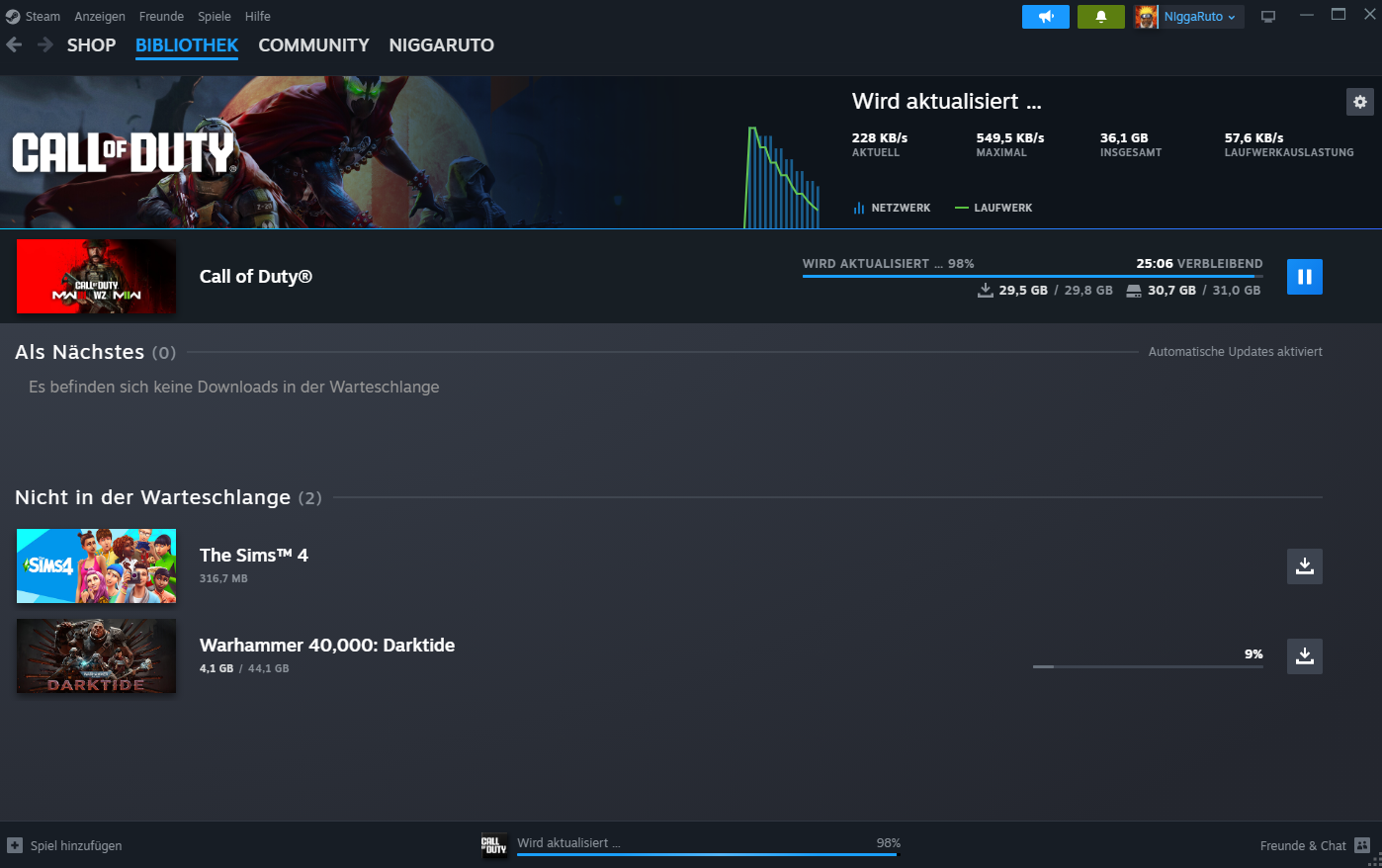The width and height of the screenshot is (1382, 868).
Task: Open Warhammer 40,000: Darktide title
Action: (x=327, y=646)
